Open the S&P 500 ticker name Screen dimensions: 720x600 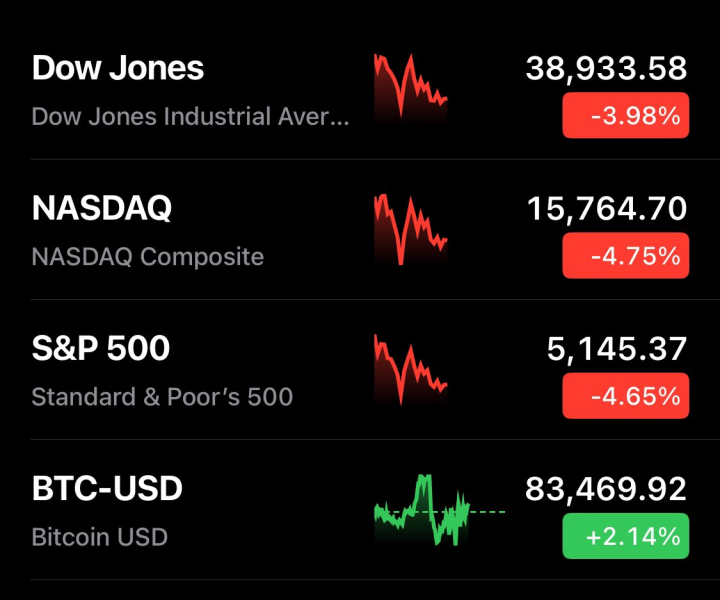(101, 348)
